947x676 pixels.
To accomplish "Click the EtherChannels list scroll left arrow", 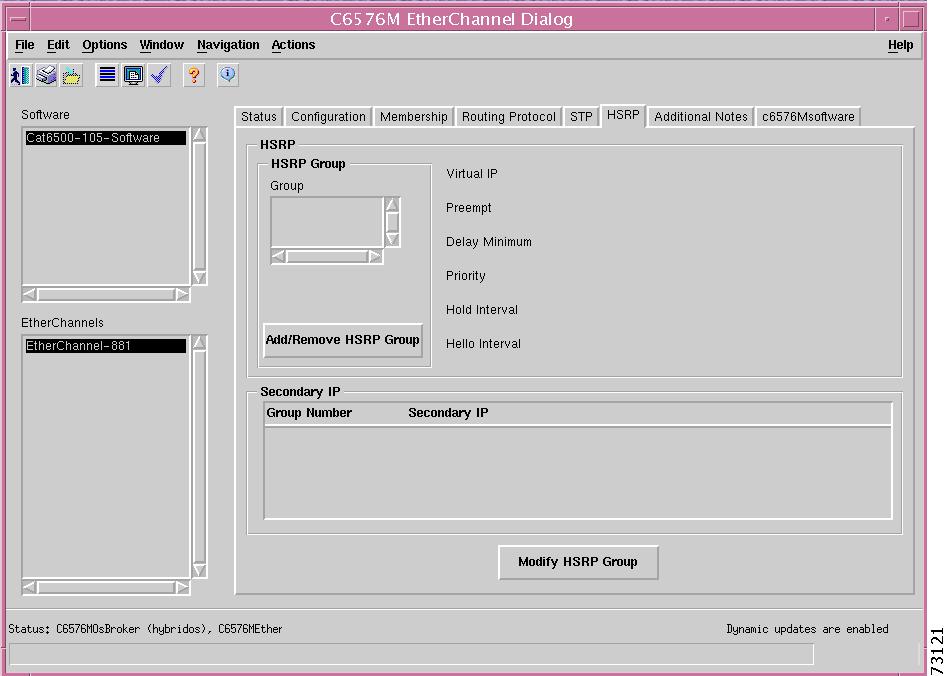I will point(30,587).
